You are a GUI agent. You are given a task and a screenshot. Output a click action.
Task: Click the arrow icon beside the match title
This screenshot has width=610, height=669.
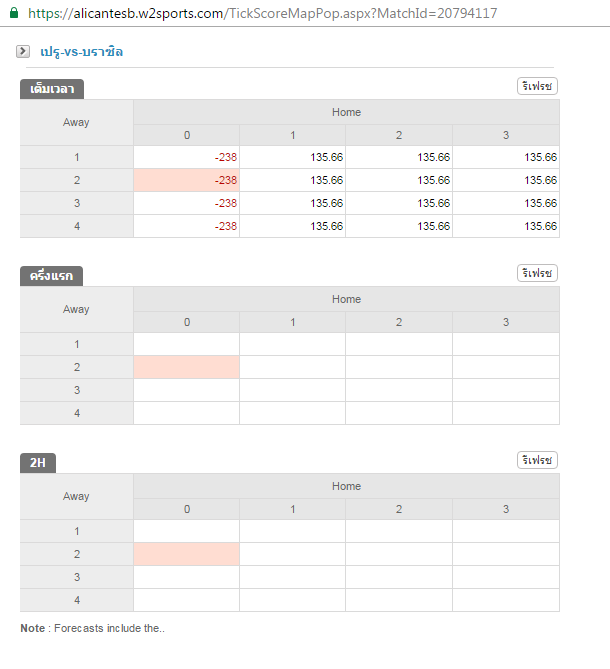click(23, 51)
